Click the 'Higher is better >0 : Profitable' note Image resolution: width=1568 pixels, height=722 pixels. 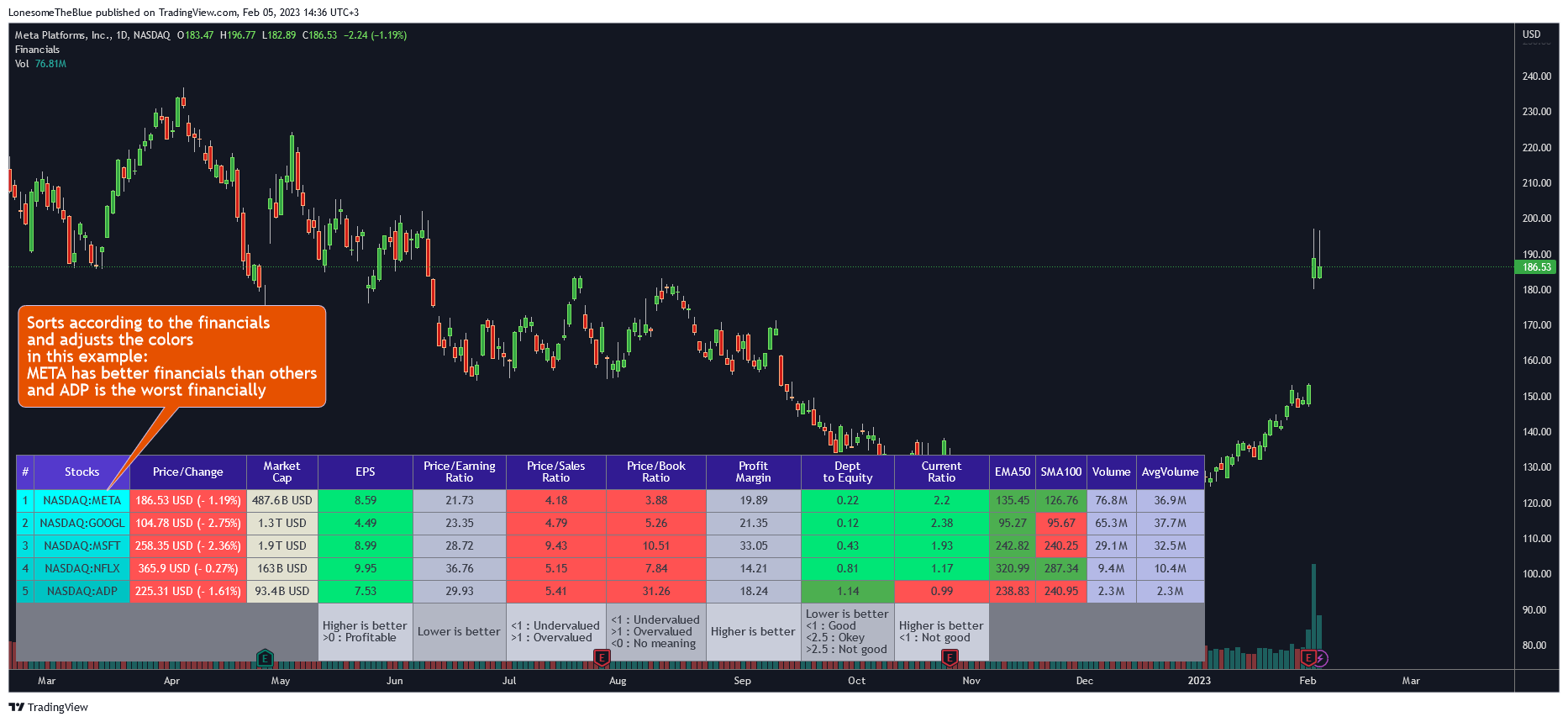[365, 632]
